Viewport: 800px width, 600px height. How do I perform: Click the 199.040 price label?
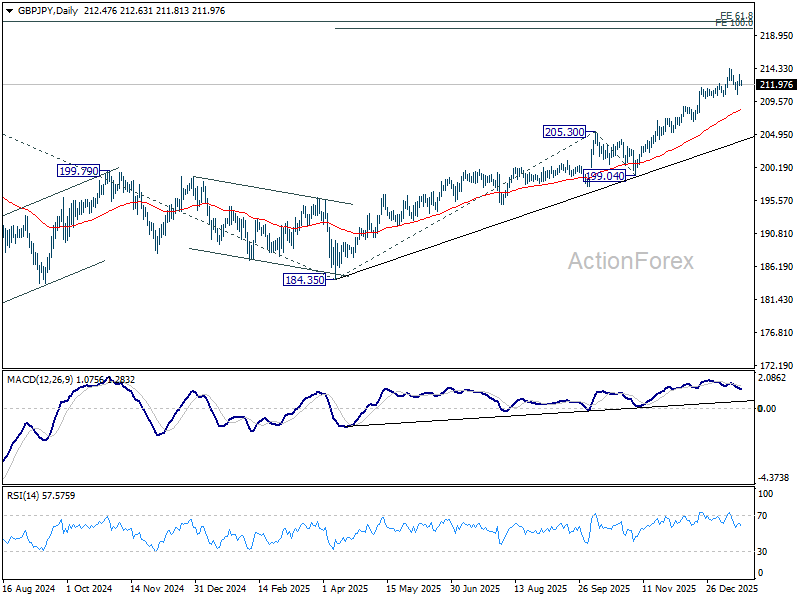605,176
